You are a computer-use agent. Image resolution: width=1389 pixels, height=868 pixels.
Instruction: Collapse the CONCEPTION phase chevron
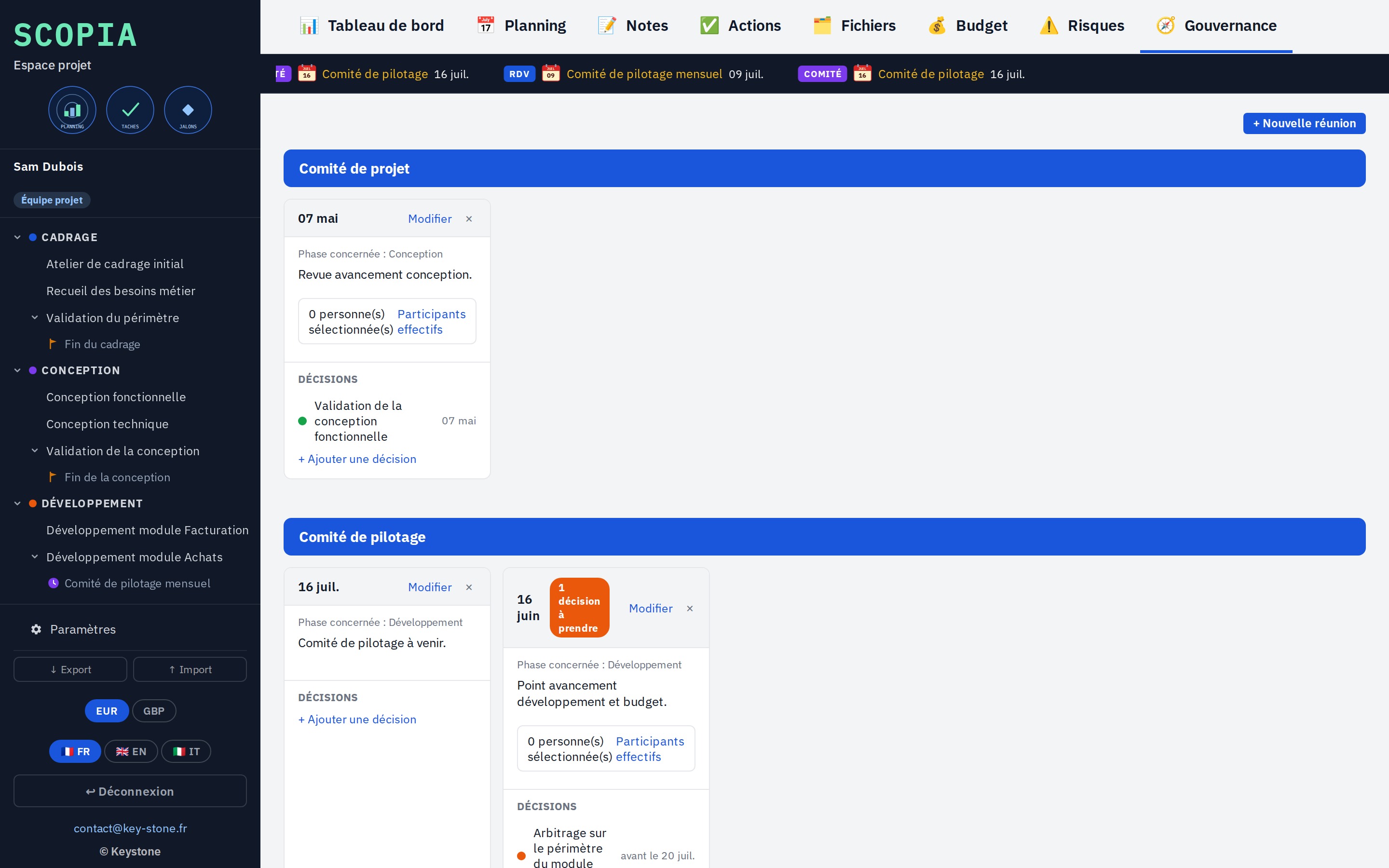(x=17, y=370)
